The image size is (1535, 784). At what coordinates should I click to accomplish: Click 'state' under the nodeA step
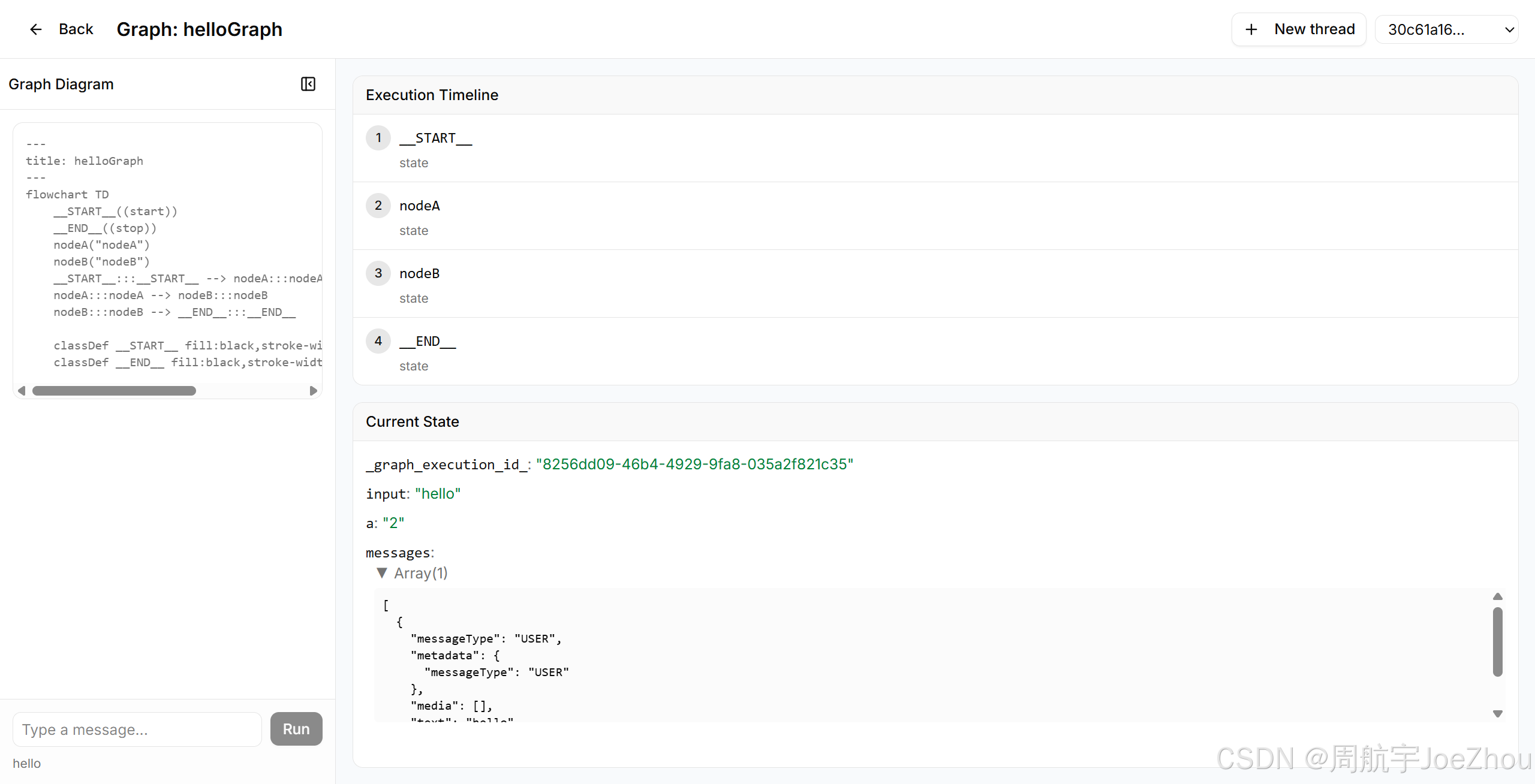click(x=414, y=231)
